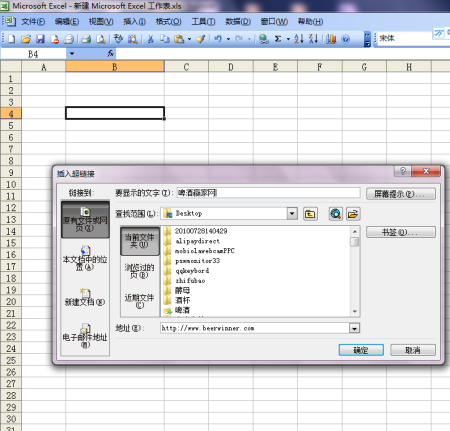Click the Print toolbar icon
450x431 pixels.
86,39
